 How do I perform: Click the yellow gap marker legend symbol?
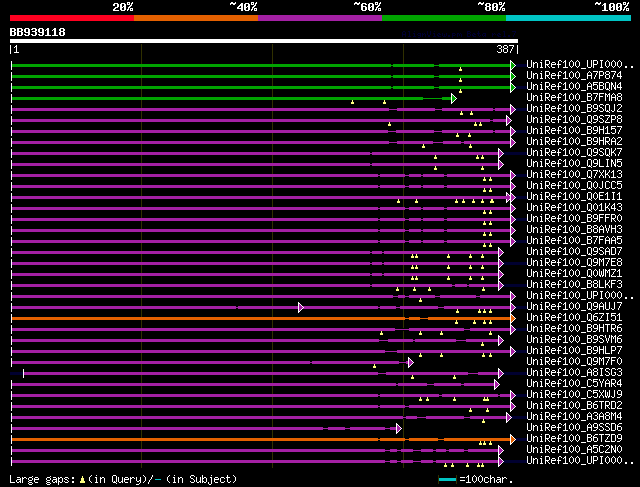(82, 480)
